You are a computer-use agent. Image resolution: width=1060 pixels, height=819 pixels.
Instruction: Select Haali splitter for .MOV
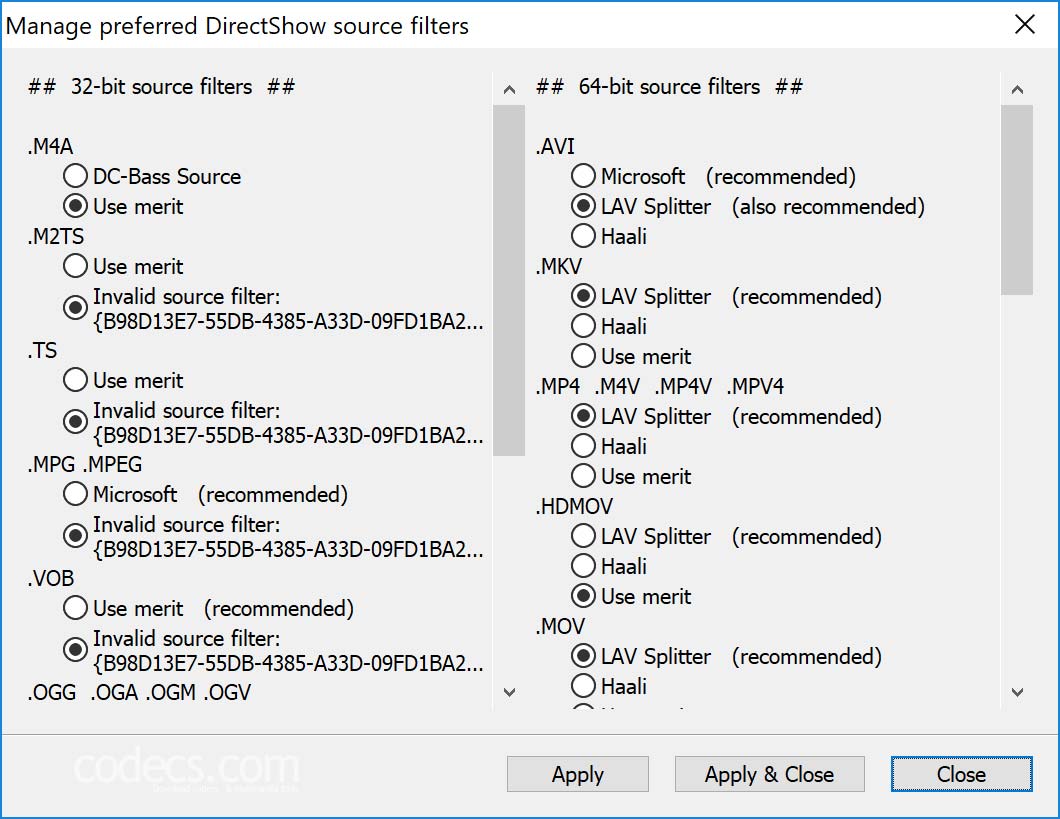coord(583,686)
